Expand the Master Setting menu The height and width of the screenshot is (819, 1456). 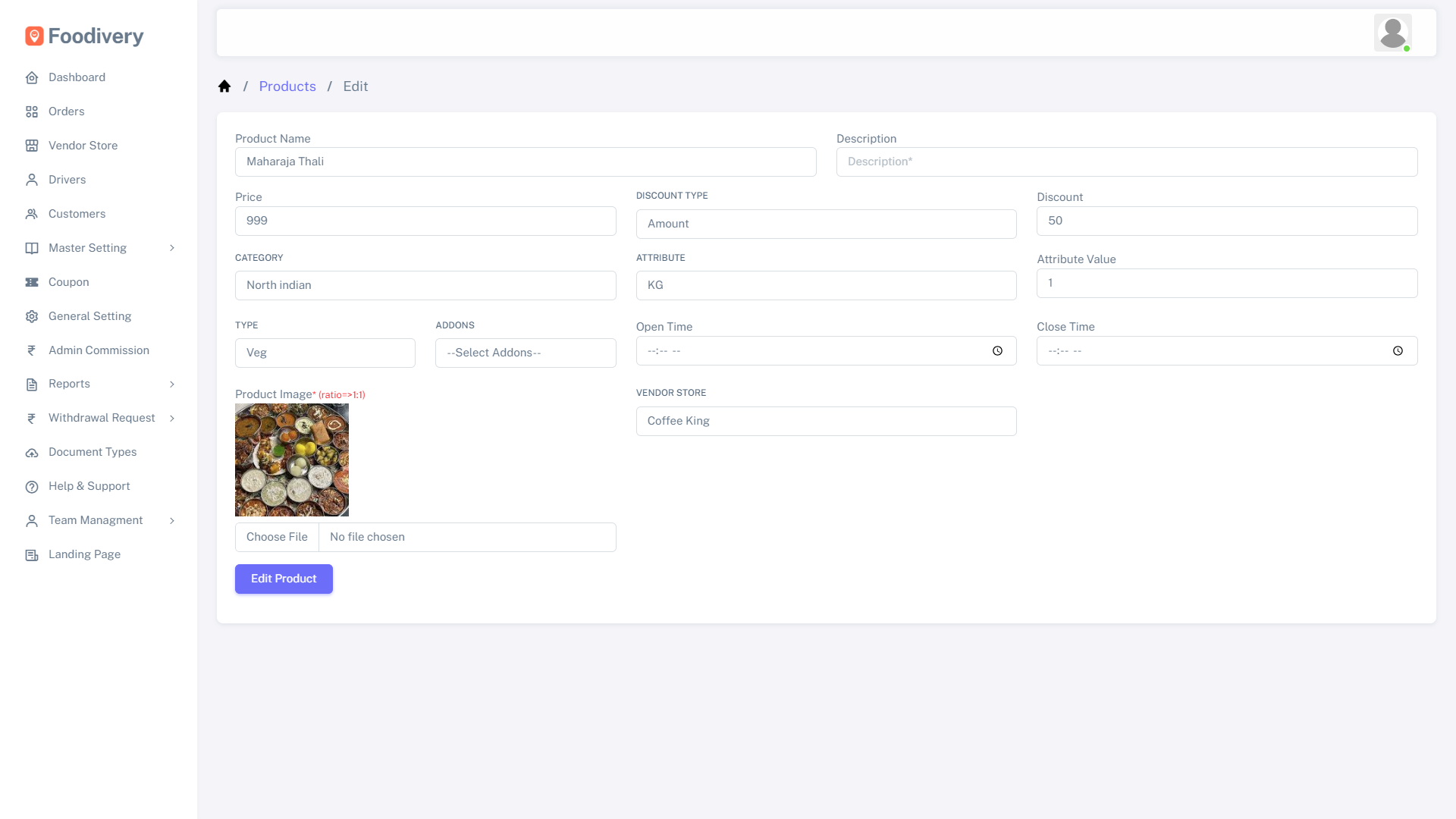(87, 248)
